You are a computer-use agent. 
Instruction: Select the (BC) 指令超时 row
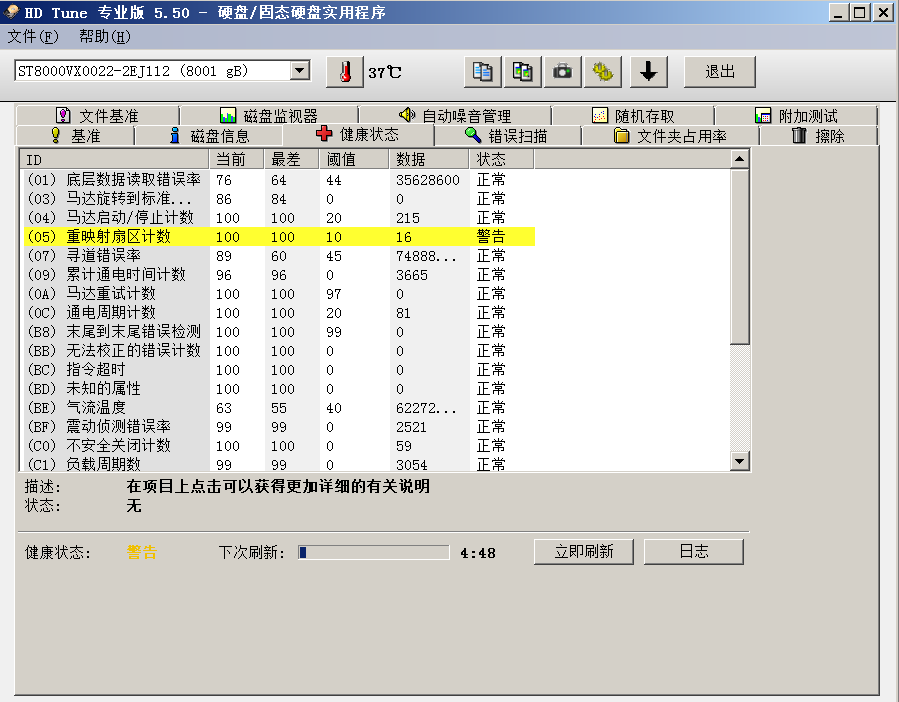279,369
